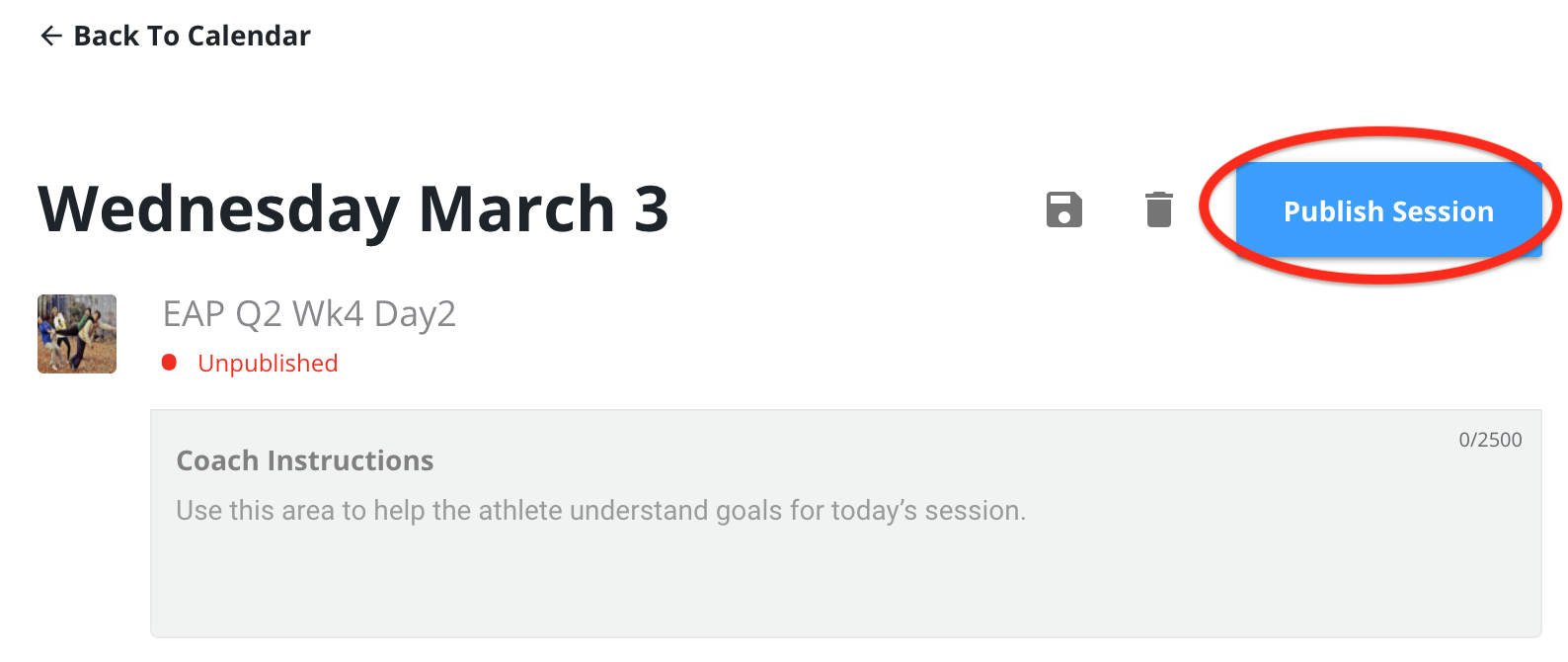Image resolution: width=1568 pixels, height=662 pixels.
Task: Click the red Unpublished status dot
Action: point(169,363)
